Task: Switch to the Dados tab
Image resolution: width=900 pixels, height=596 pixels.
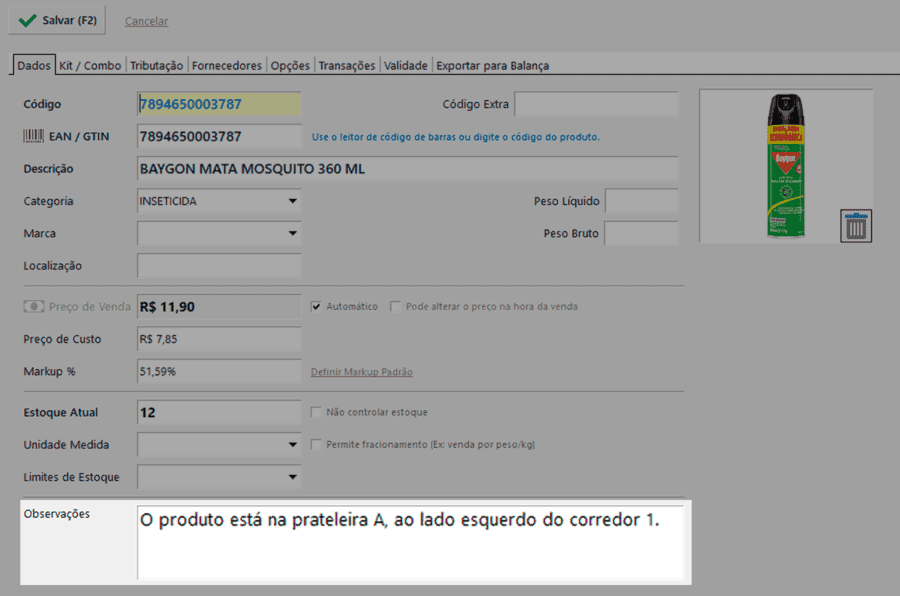Action: 33,65
